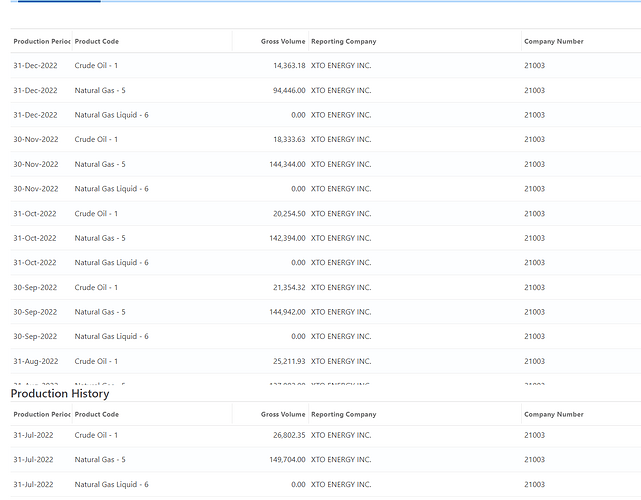Viewport: 641px width, 500px height.
Task: Select gross volume value 25,211.93
Action: (x=289, y=361)
